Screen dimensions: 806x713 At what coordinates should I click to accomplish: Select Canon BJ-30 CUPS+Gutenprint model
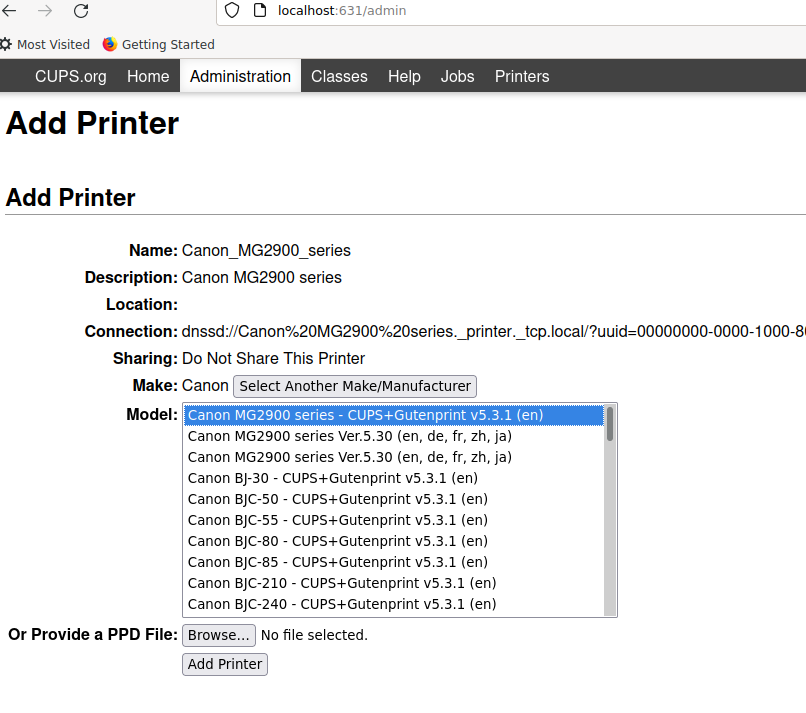tap(394, 478)
